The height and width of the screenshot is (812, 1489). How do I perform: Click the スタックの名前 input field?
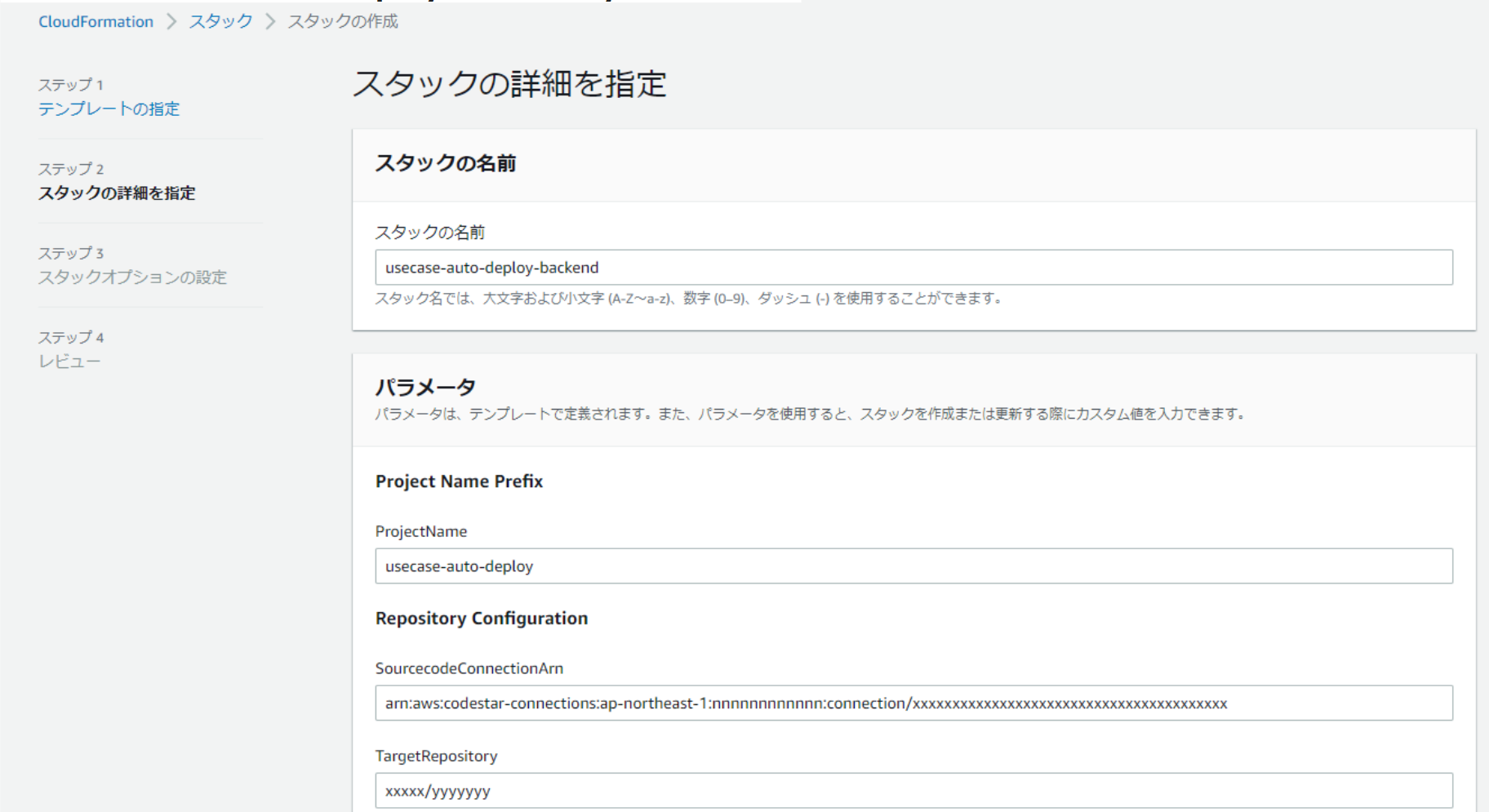[913, 268]
